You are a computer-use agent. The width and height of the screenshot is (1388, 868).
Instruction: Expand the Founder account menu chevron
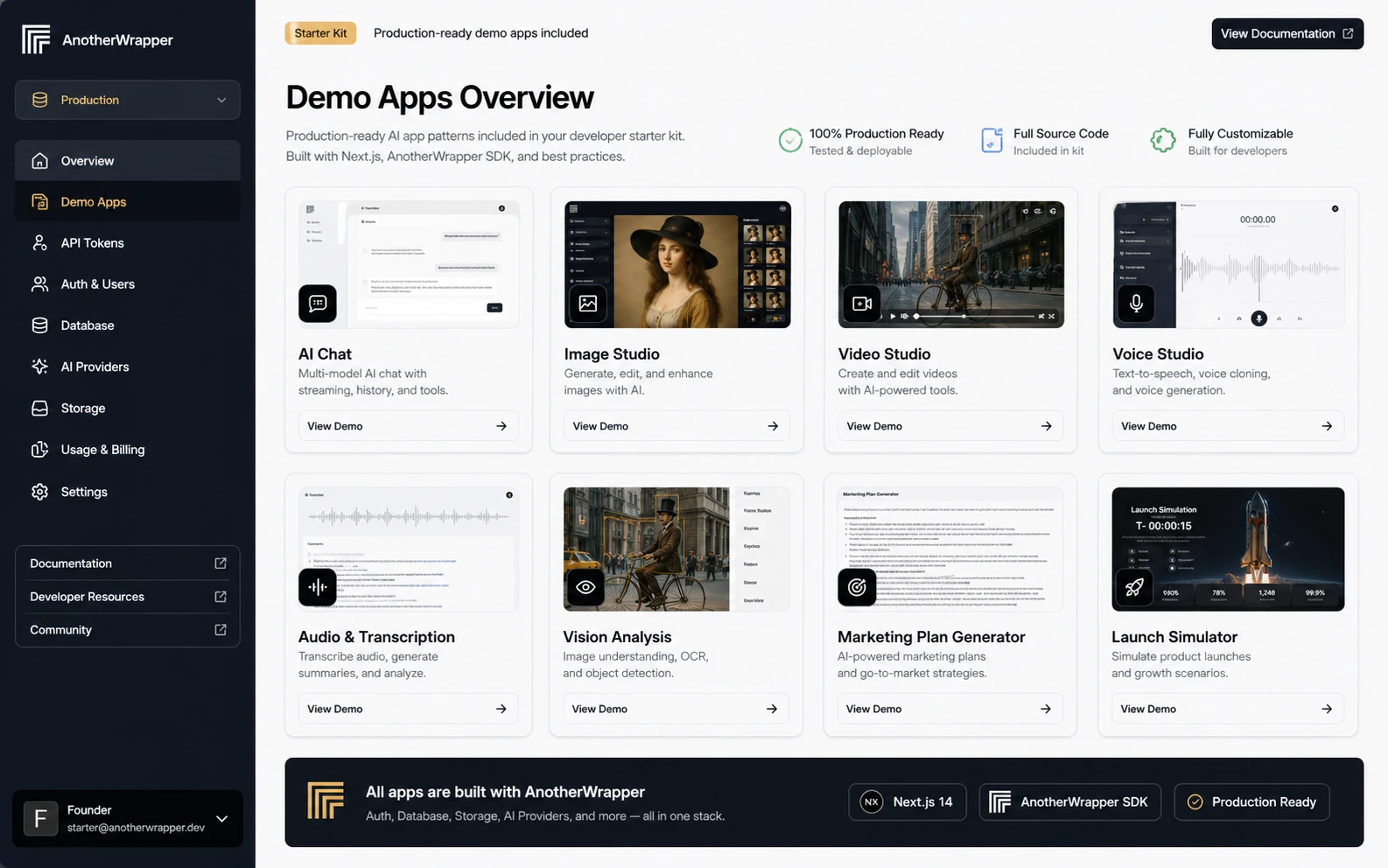[x=222, y=819]
